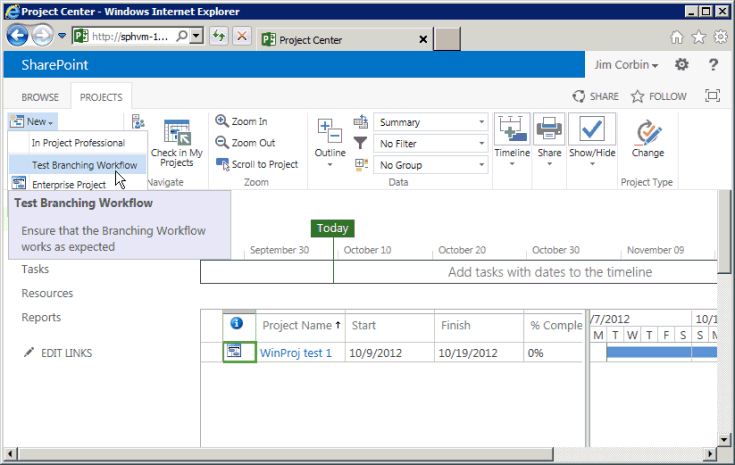735x465 pixels.
Task: Click the blue Gantt bar for WinProj test 1
Action: pyautogui.click(x=661, y=352)
